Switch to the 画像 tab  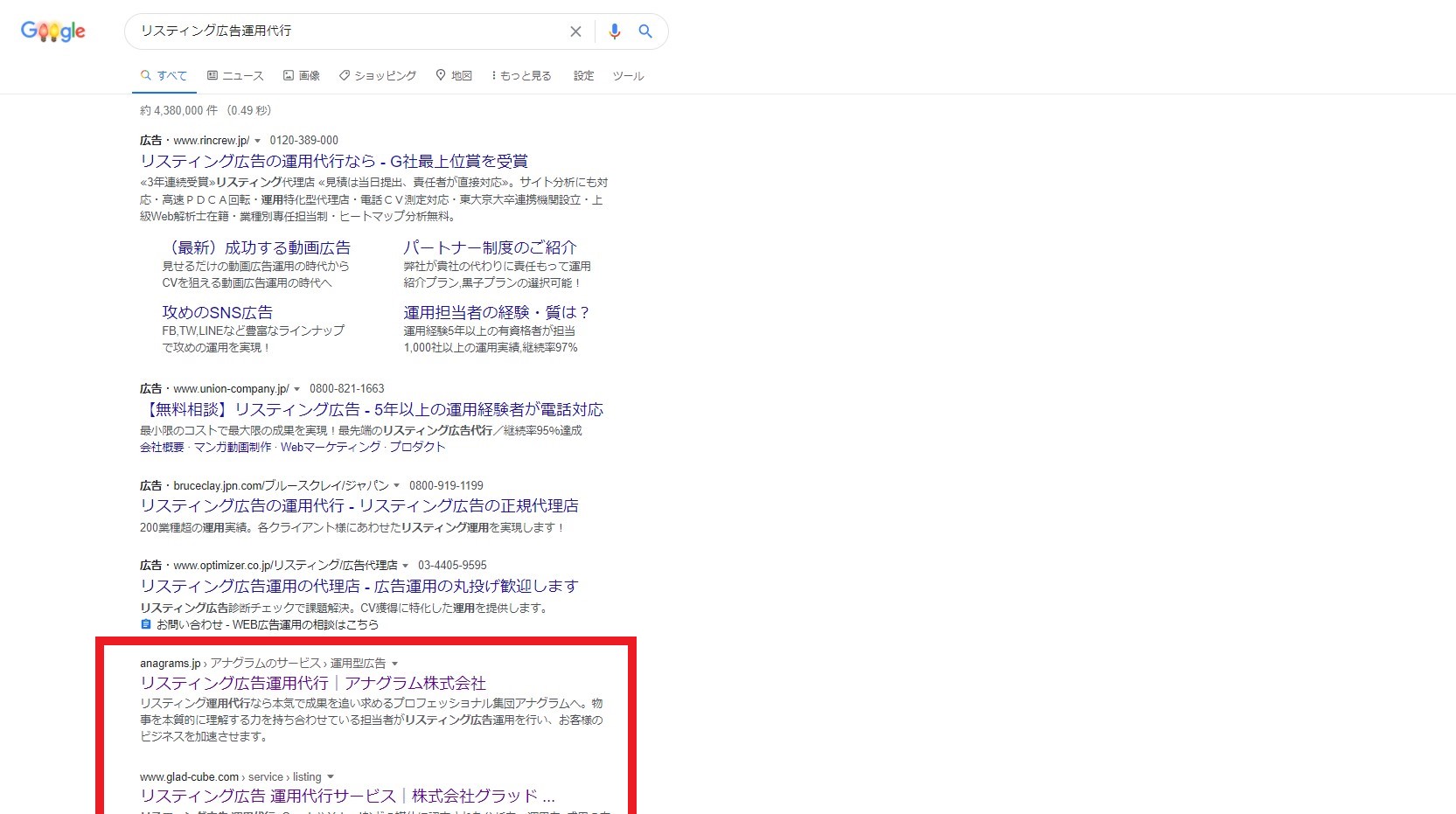click(302, 76)
